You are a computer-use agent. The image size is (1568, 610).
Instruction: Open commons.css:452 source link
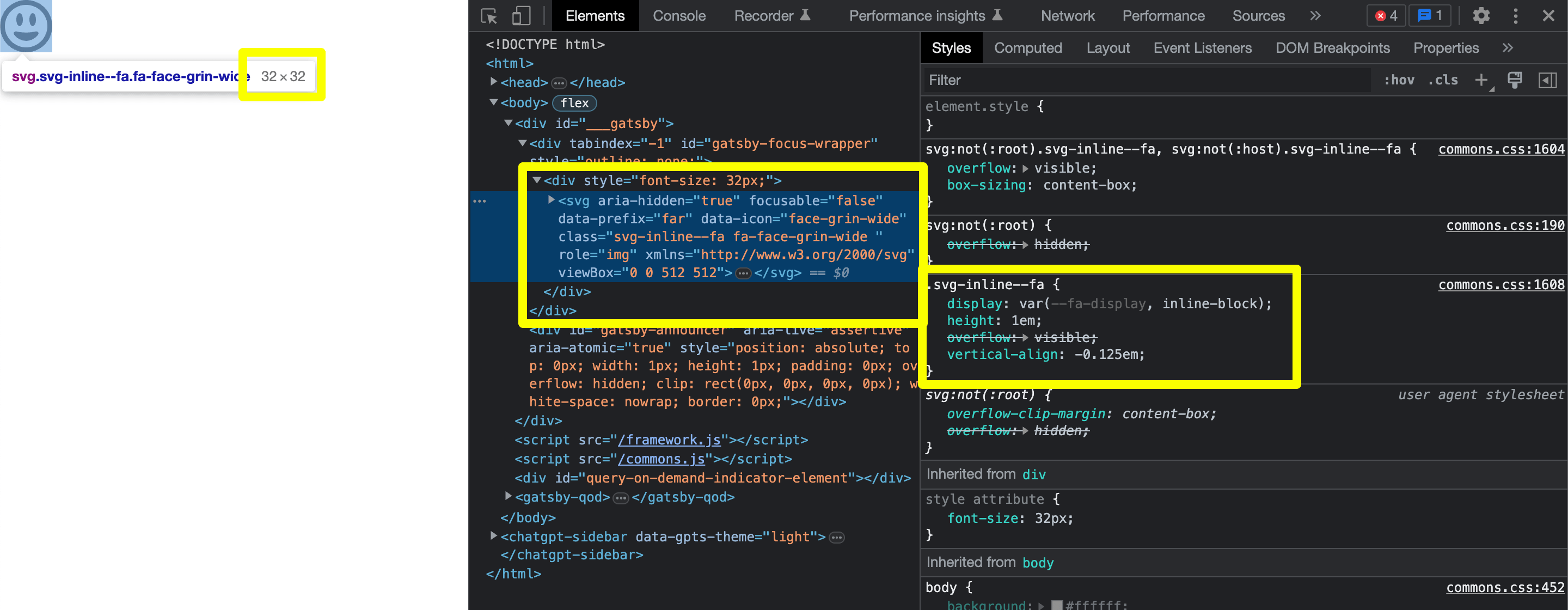[x=1505, y=588]
